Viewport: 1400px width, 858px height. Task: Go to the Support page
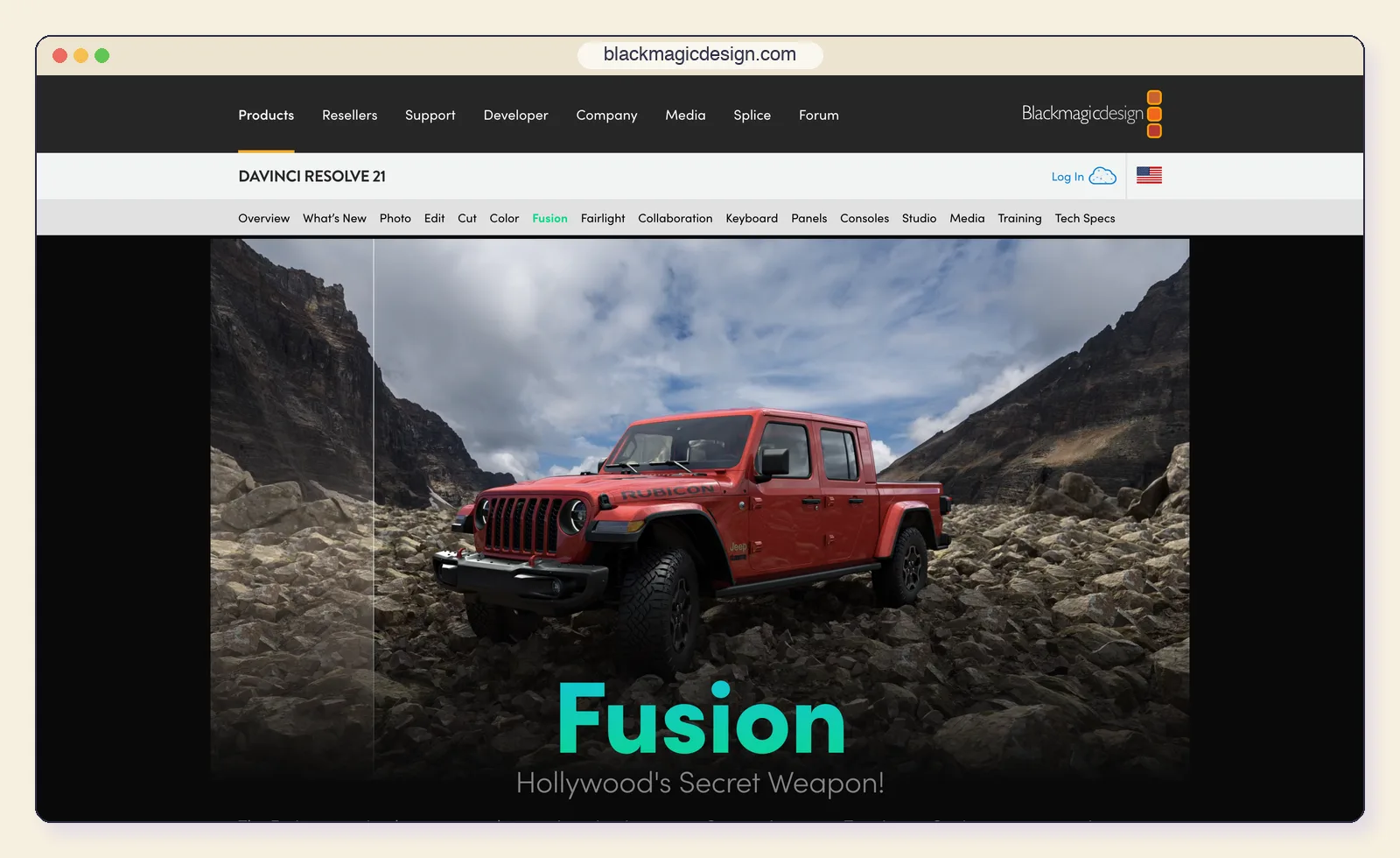click(x=430, y=115)
